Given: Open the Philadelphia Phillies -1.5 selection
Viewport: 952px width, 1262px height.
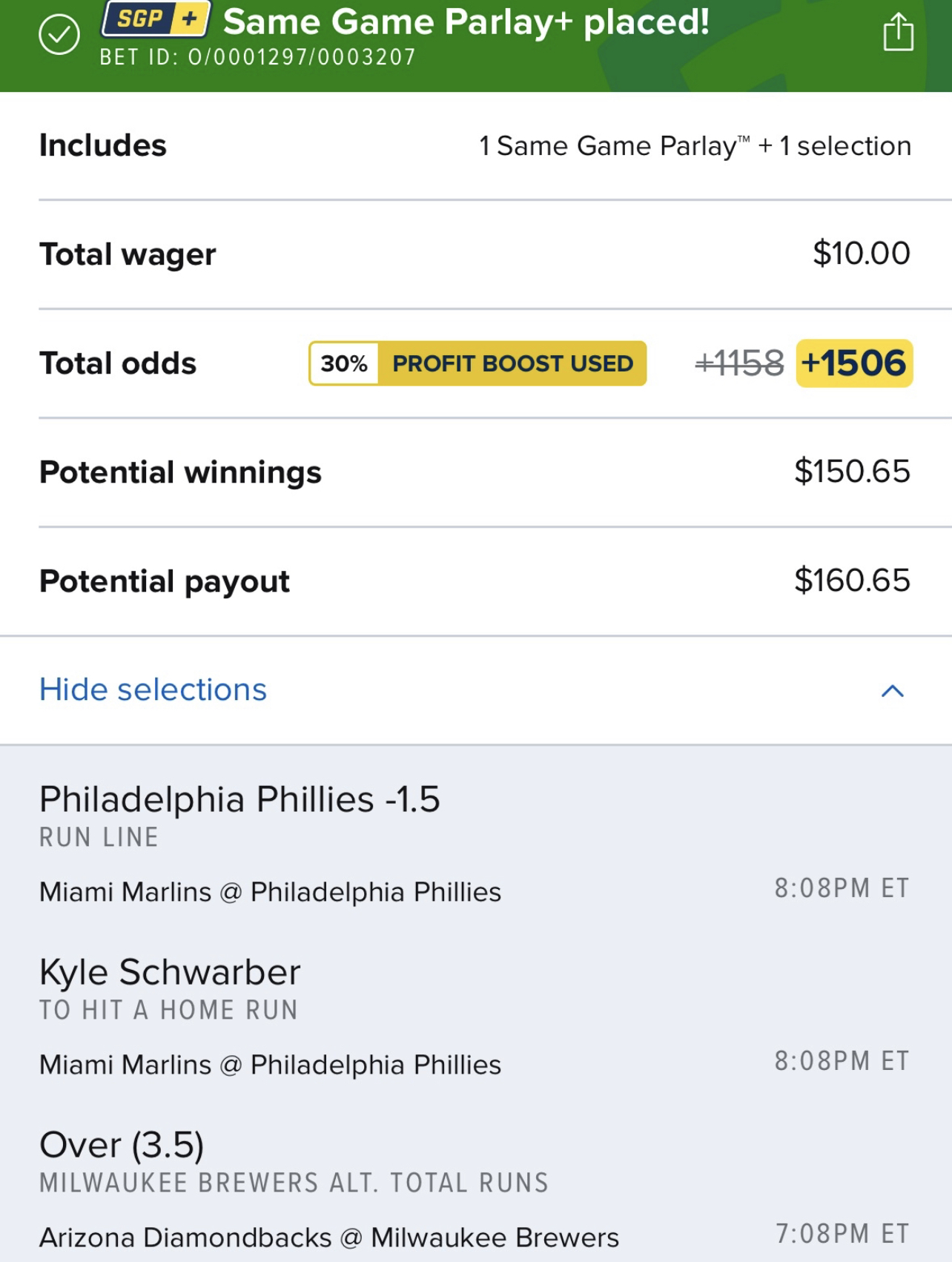Looking at the screenshot, I should pos(239,799).
